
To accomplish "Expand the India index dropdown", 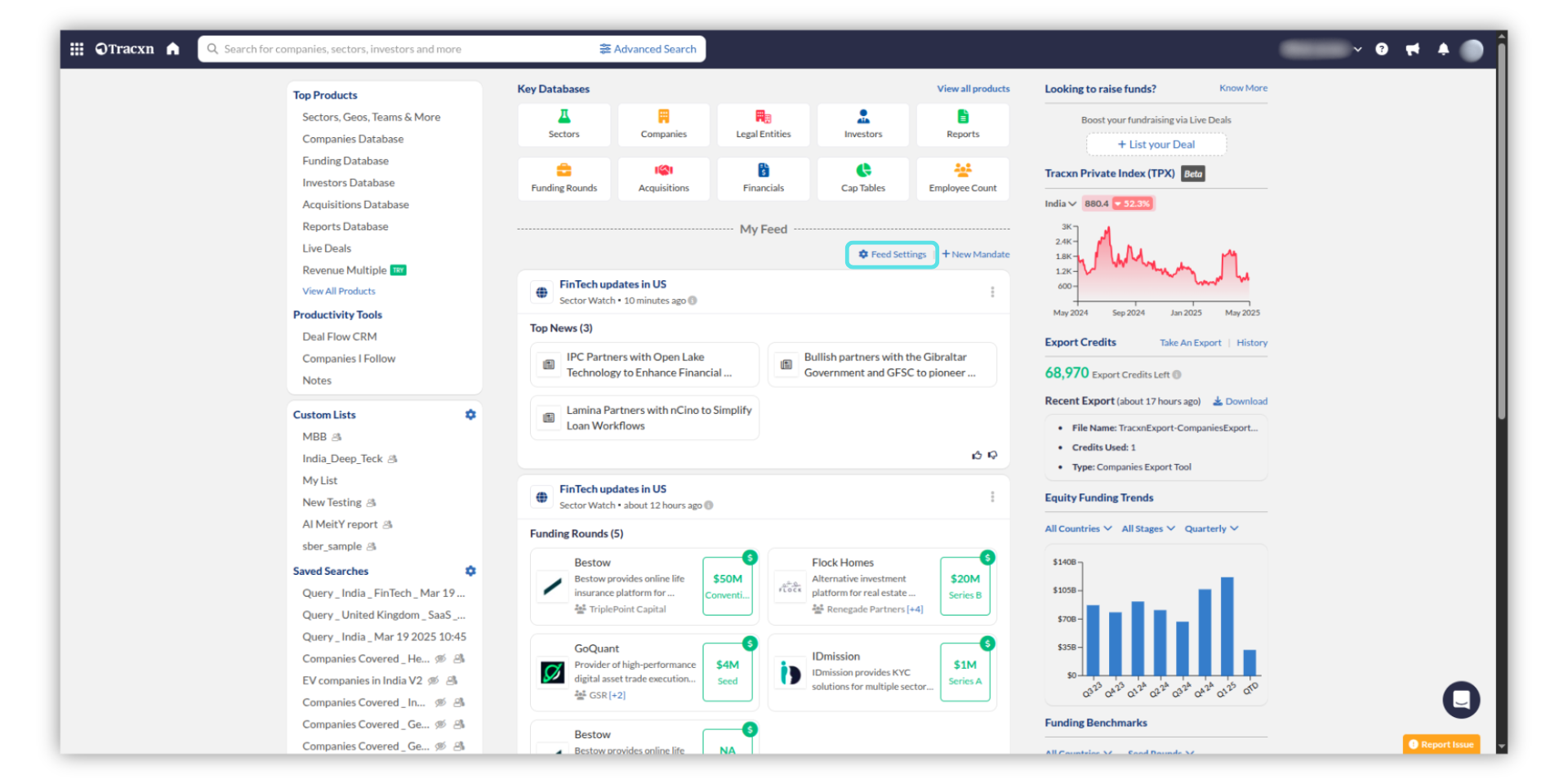I will click(1060, 203).
